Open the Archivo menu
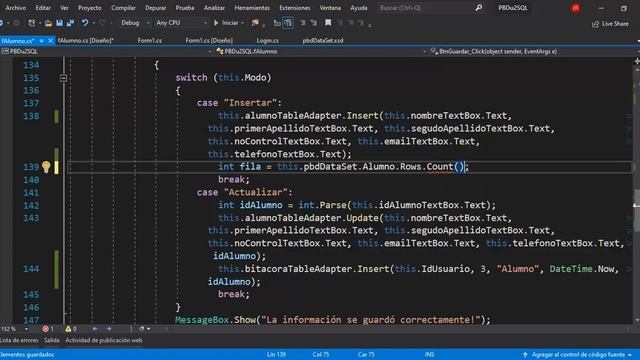 click(x=16, y=8)
